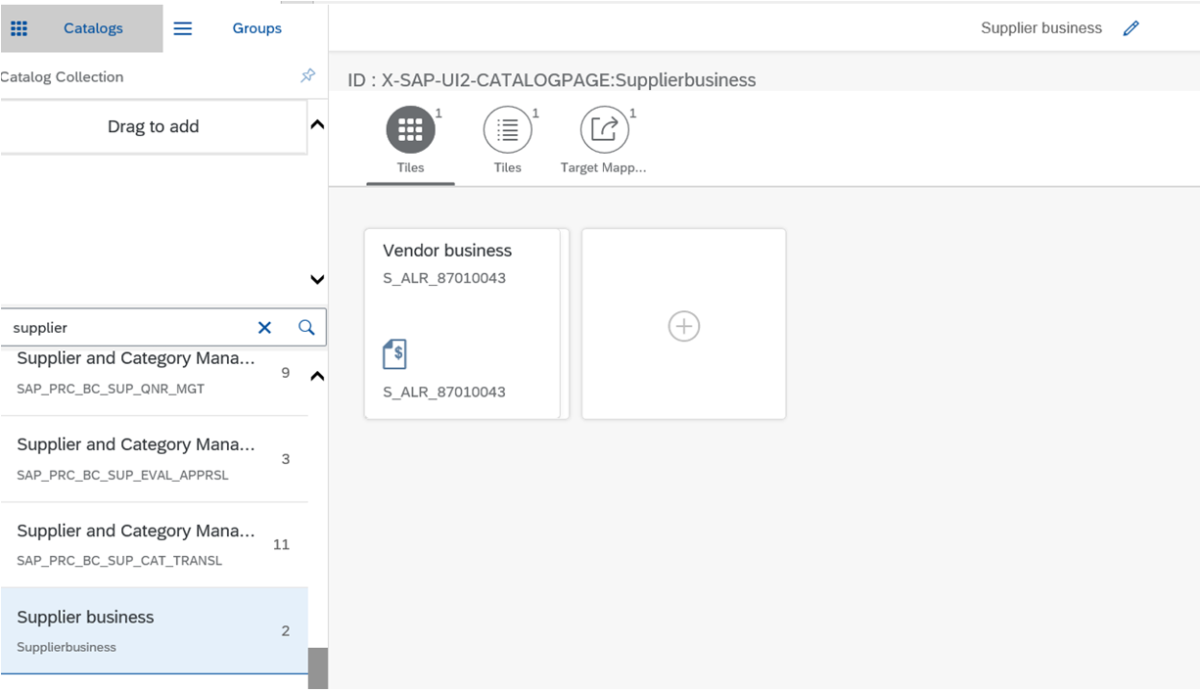The image size is (1200, 693).
Task: Select the SAP_PRC_BC_SUP_CAT_TRANSL catalog entry
Action: click(x=140, y=543)
